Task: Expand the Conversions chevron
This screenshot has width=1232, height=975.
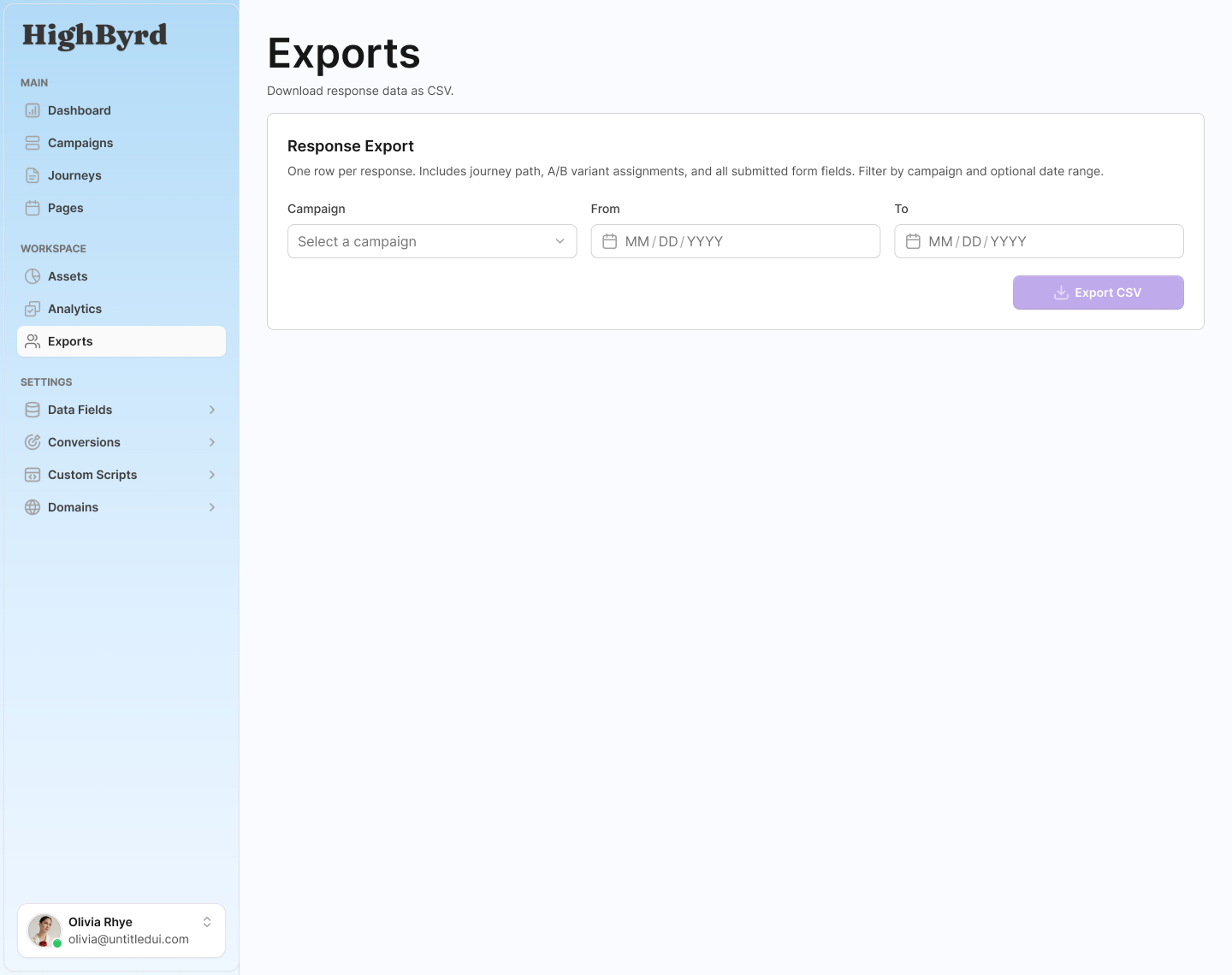Action: pos(212,442)
